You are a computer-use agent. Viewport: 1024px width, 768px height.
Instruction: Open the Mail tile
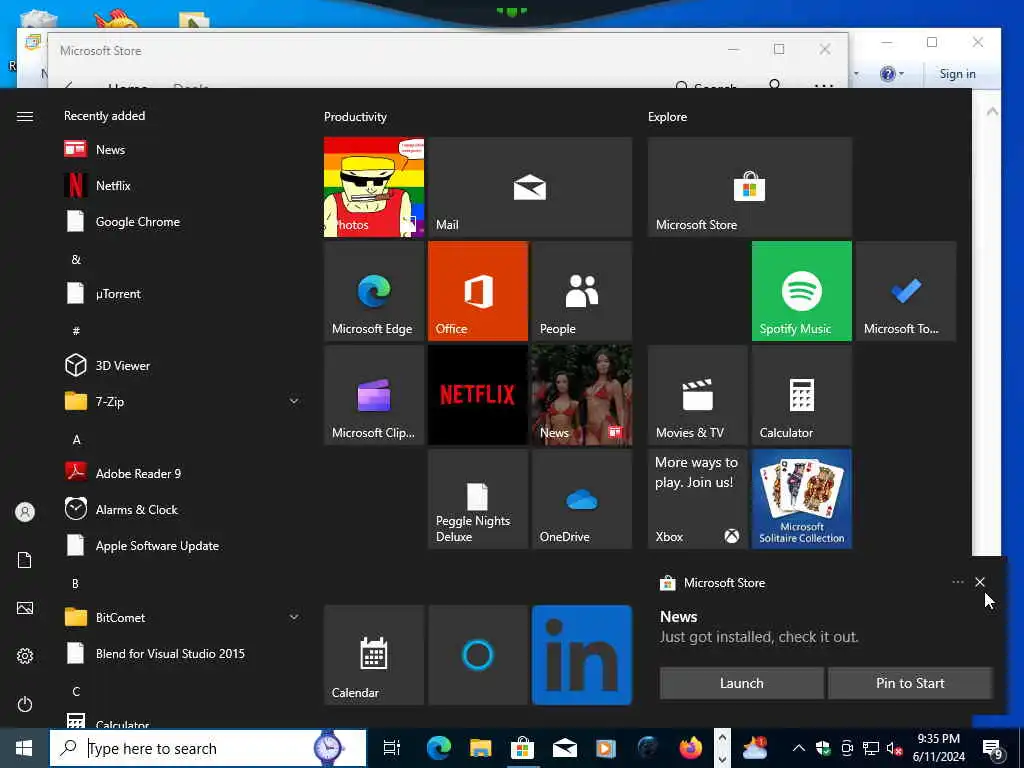click(x=530, y=187)
